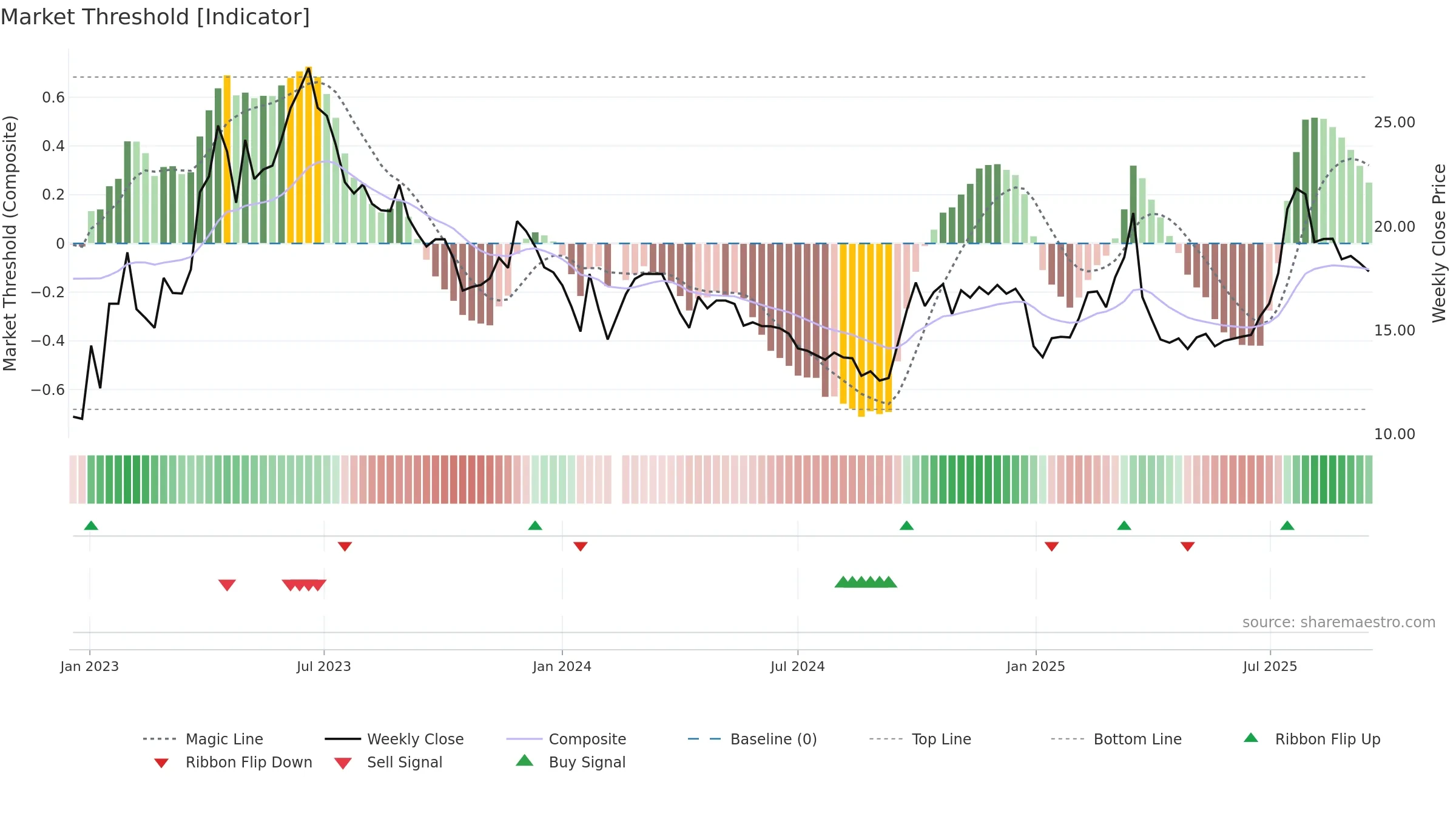Toggle the Ribbon Flip Up legend entry

click(x=1312, y=739)
